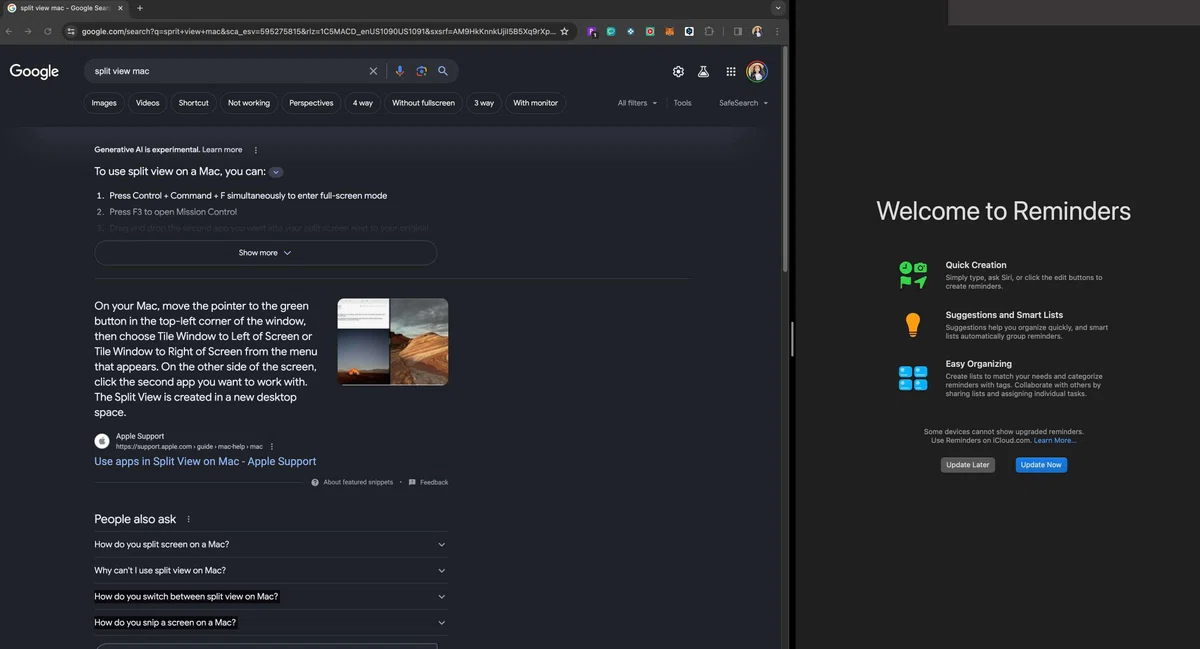Screen dimensions: 1200x649
Task: Click Update Later in Reminders
Action: (968, 465)
